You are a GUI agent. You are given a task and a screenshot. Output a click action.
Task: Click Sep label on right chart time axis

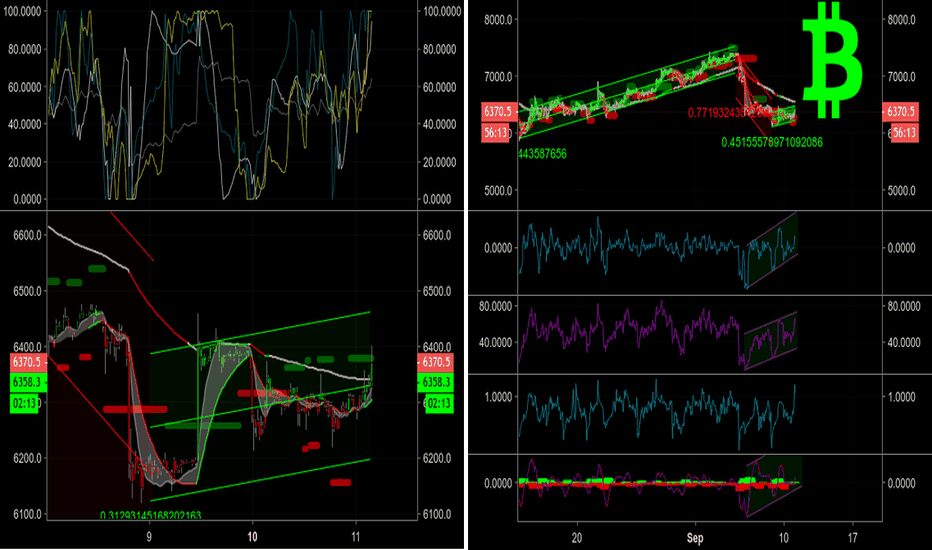(695, 538)
